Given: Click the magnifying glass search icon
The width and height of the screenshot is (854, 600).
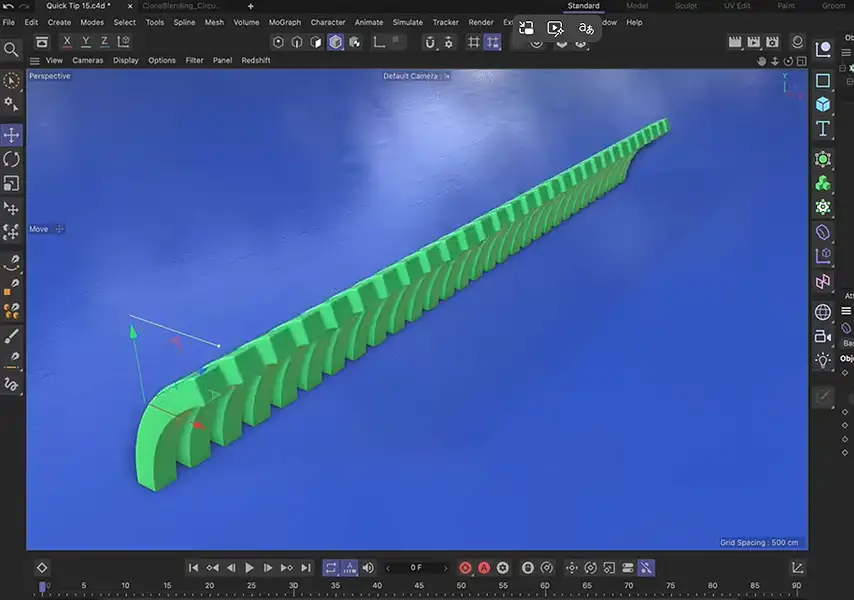Looking at the screenshot, I should coord(12,48).
